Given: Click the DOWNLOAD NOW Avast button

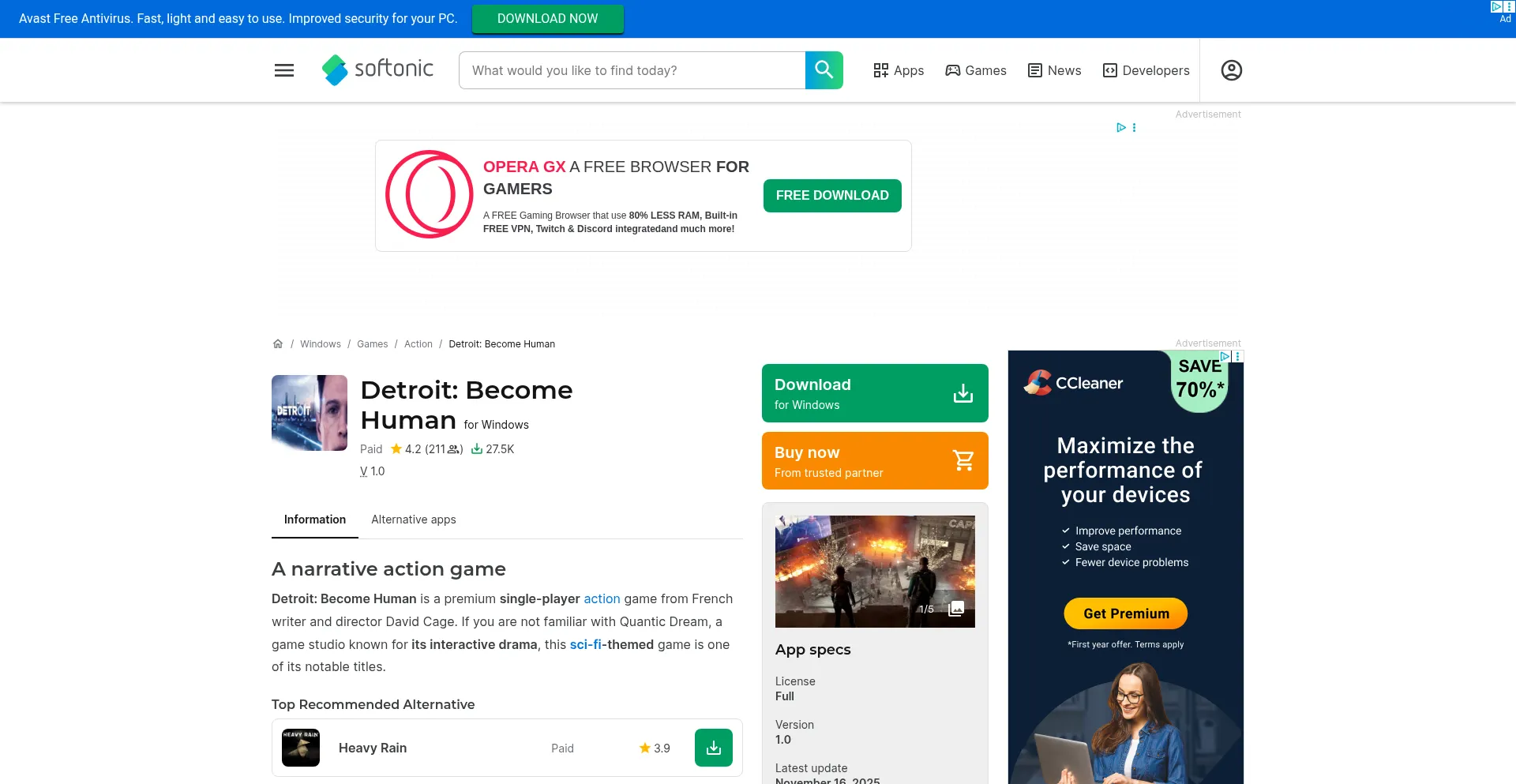Looking at the screenshot, I should point(548,19).
